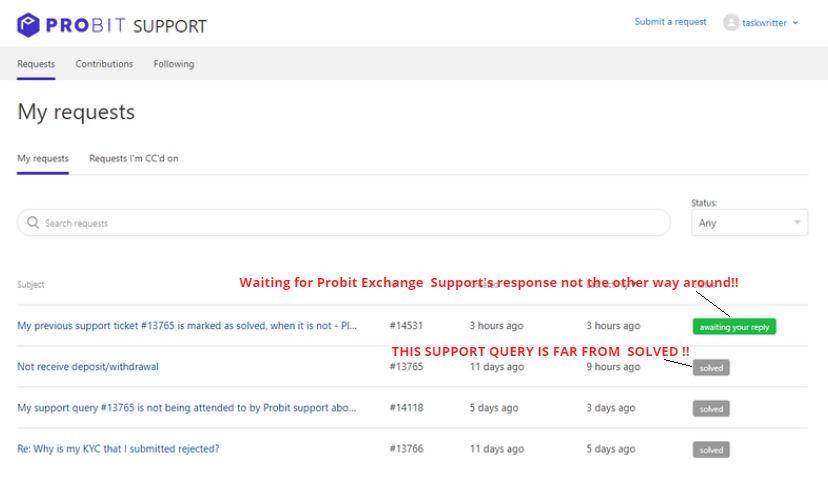This screenshot has height=498, width=828.
Task: Click the 9 hours ago last activity cell
Action: click(x=613, y=367)
